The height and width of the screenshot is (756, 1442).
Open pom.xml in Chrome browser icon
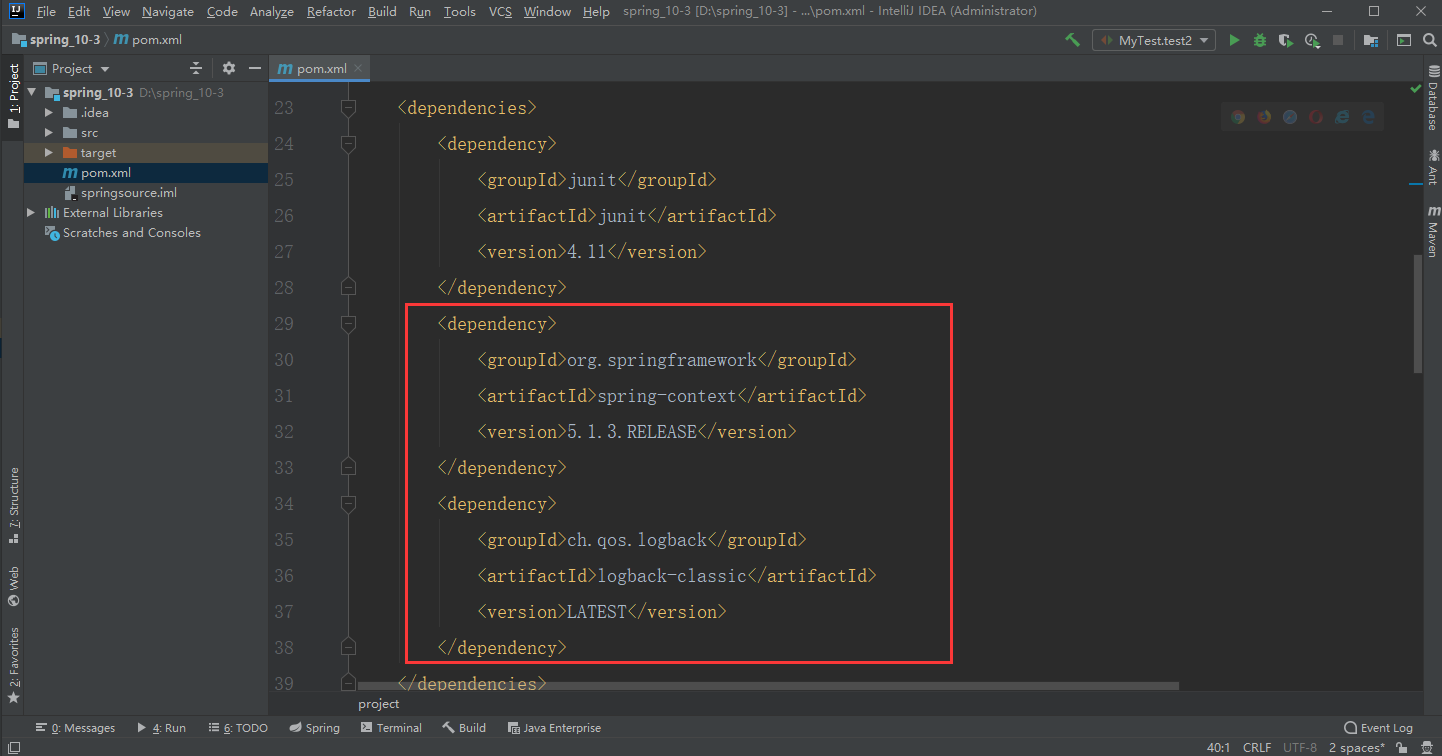point(1238,116)
